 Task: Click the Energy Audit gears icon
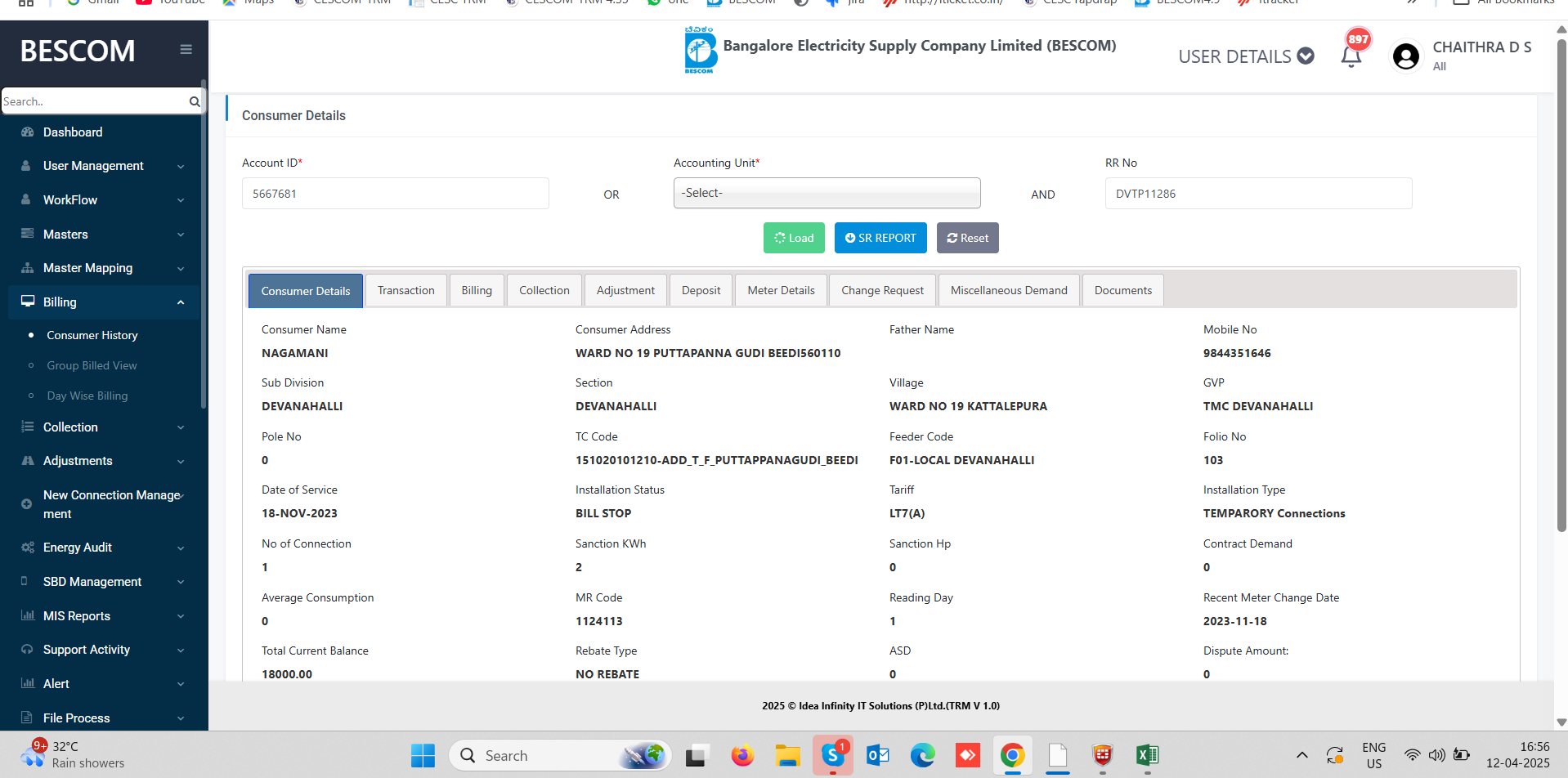click(x=27, y=547)
